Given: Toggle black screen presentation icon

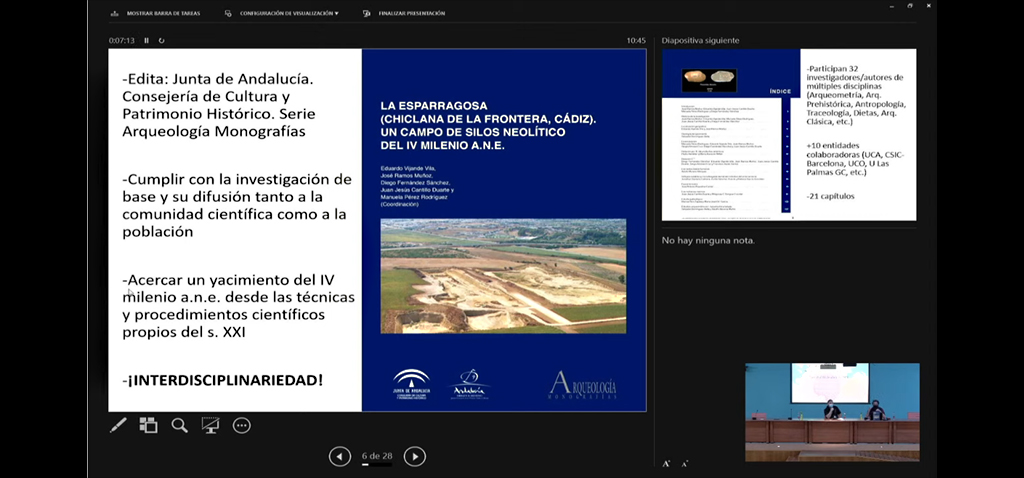Looking at the screenshot, I should click(210, 425).
